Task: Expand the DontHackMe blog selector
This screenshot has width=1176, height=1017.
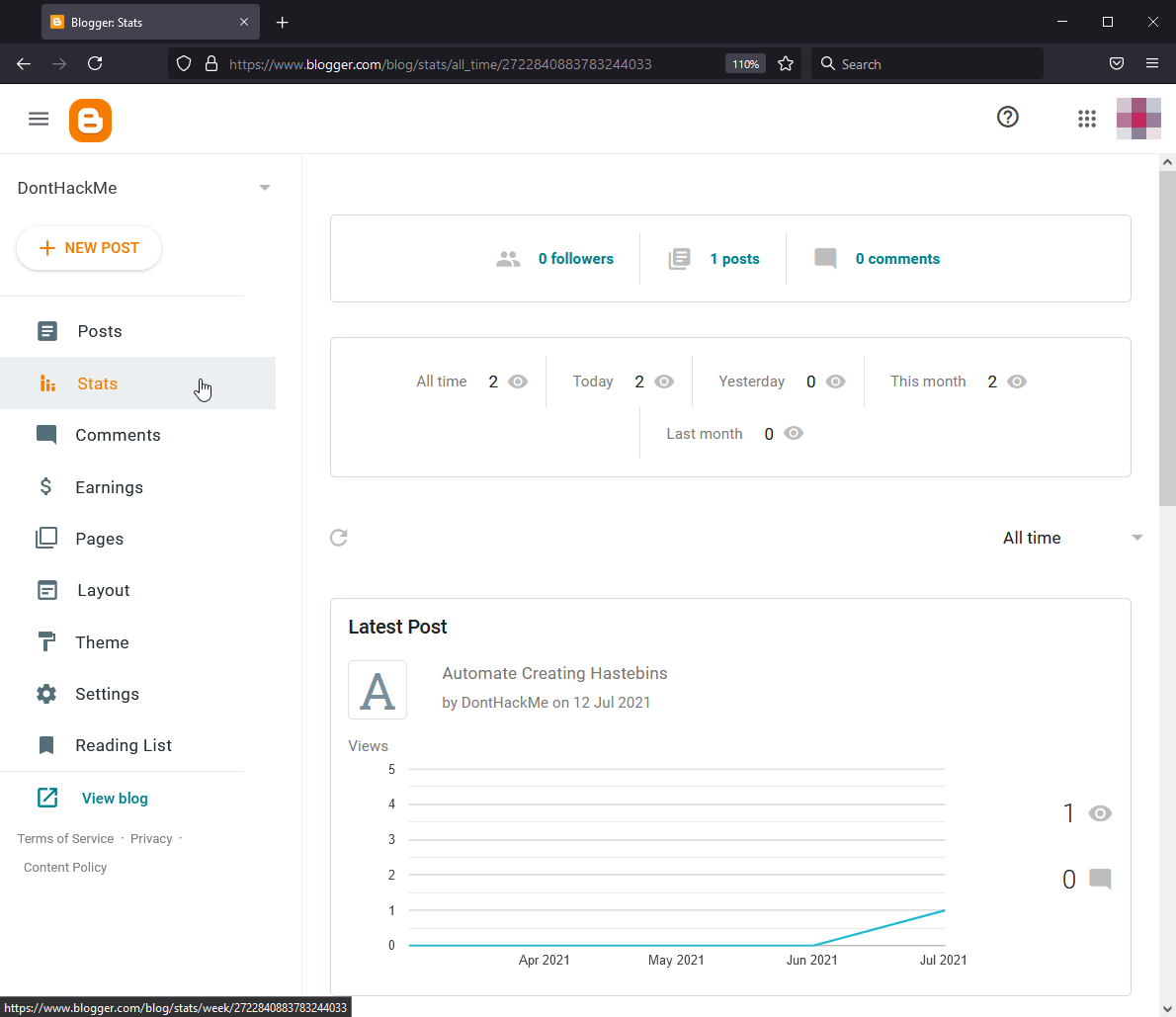Action: (x=264, y=187)
